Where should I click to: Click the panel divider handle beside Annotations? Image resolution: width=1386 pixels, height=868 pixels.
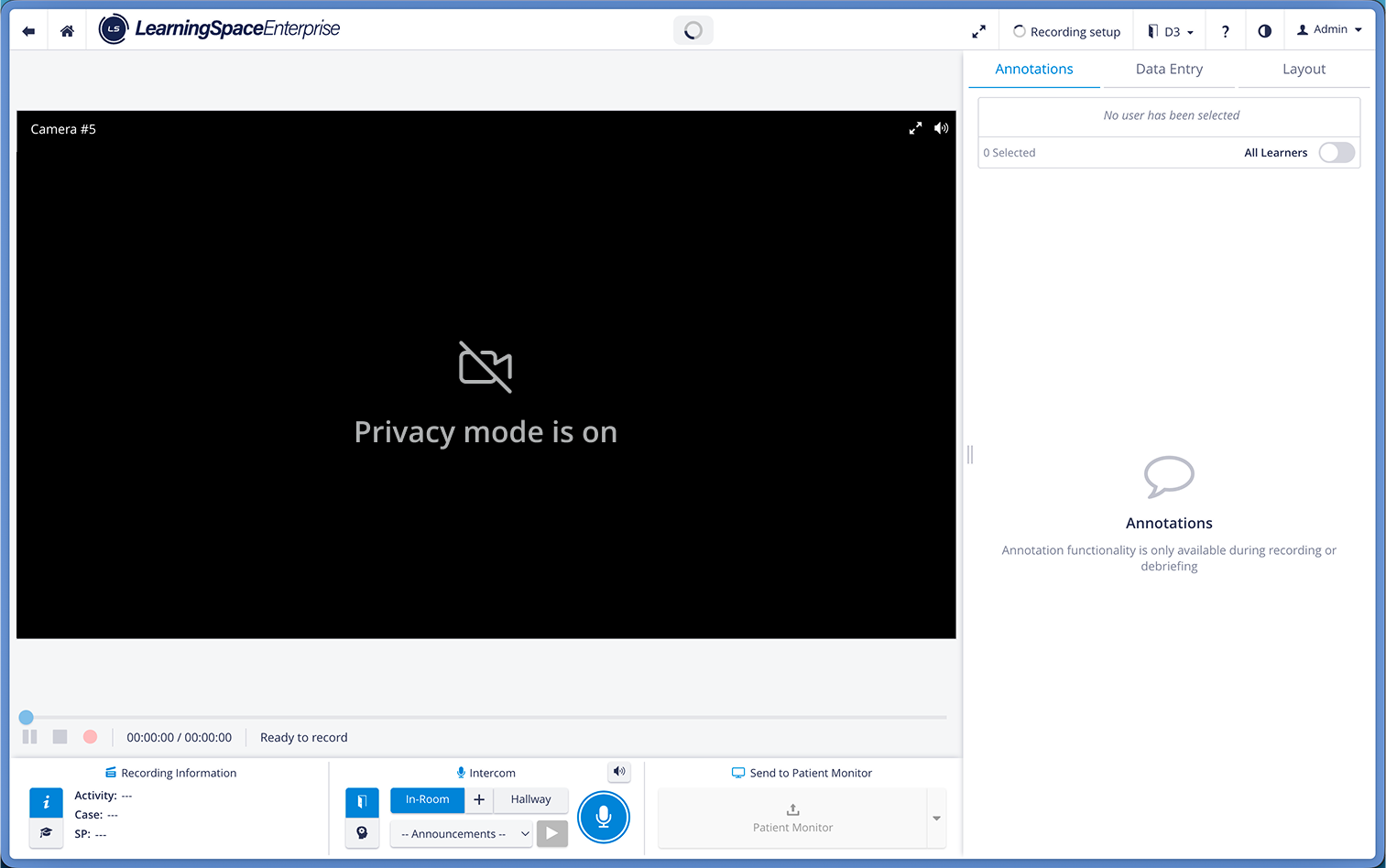pos(970,454)
